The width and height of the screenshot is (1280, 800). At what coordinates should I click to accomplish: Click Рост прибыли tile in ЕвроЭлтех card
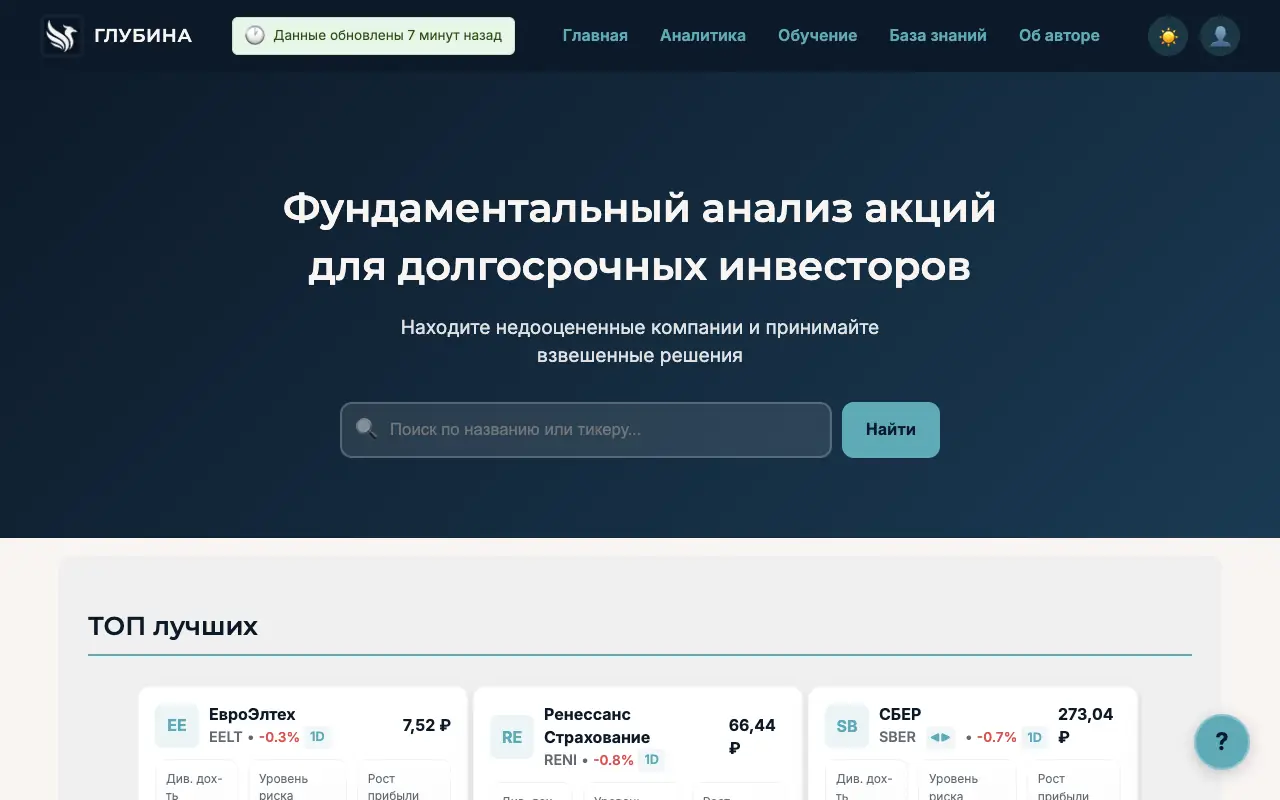coord(403,782)
